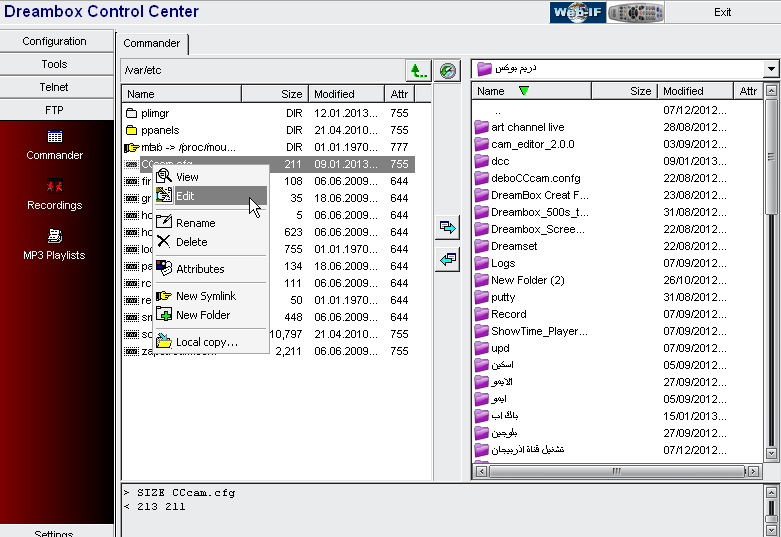
Task: Choose New Symlink from context menu
Action: pyautogui.click(x=211, y=296)
